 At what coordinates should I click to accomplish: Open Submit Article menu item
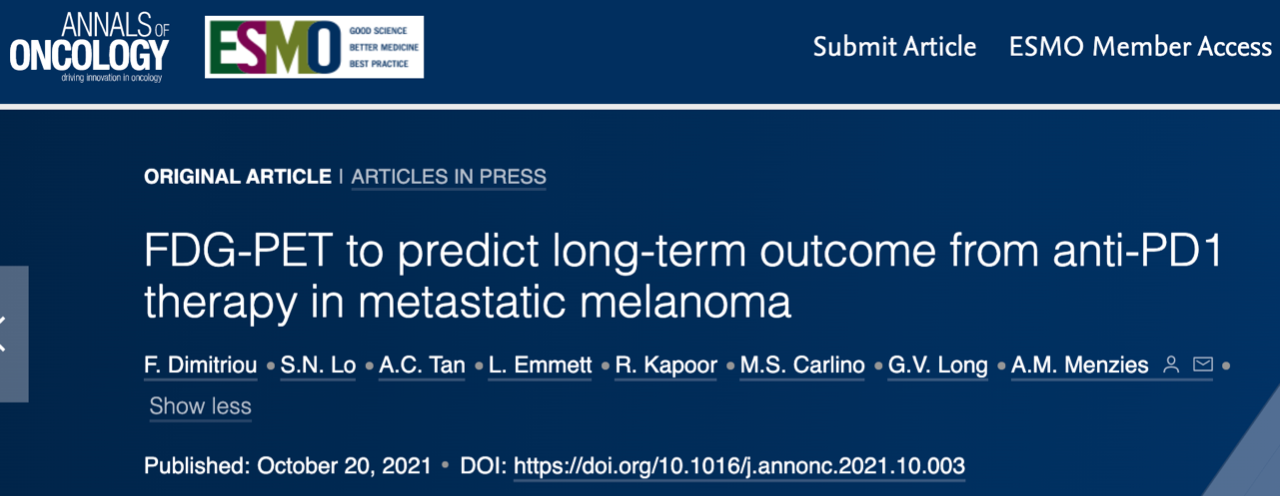[x=895, y=47]
